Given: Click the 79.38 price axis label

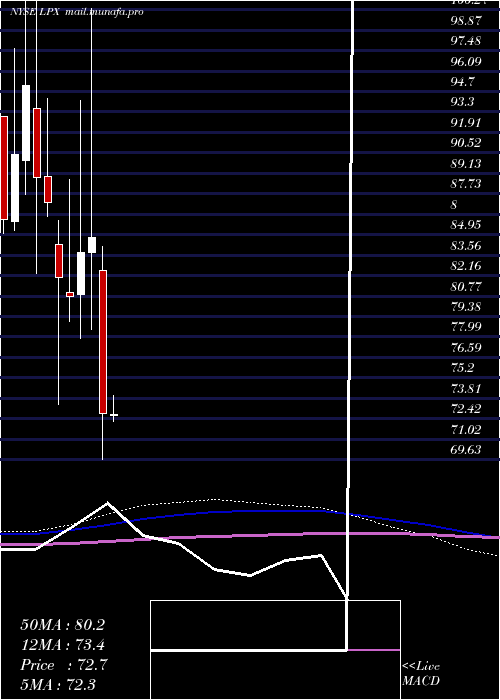Looking at the screenshot, I should [x=466, y=307].
